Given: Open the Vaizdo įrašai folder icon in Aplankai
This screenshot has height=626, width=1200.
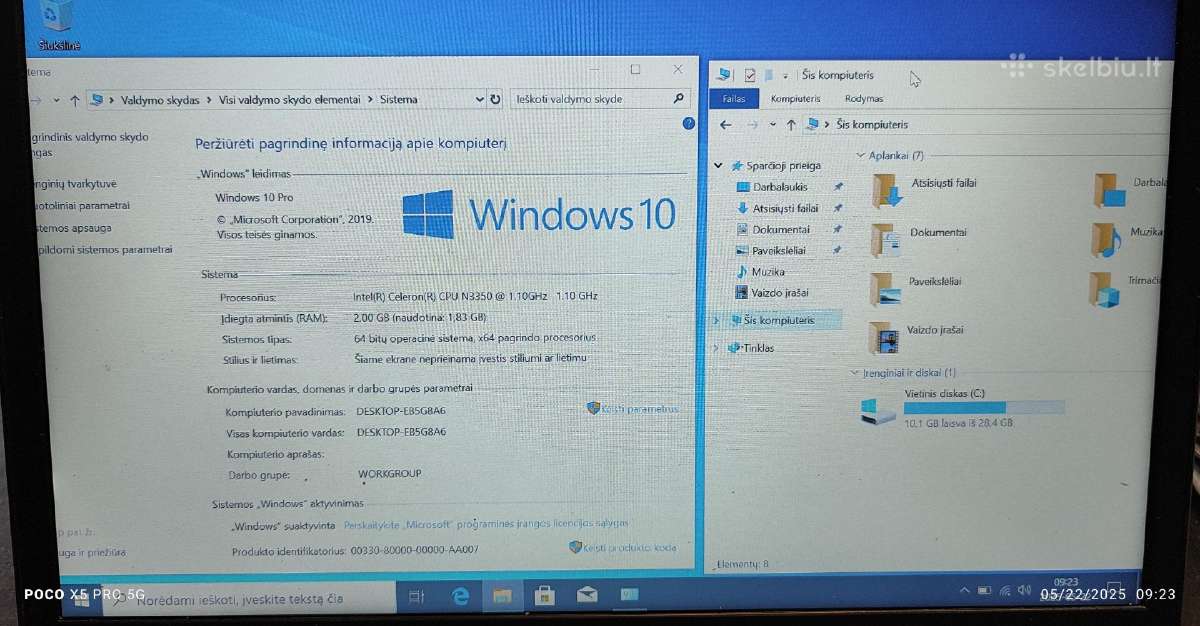Looking at the screenshot, I should click(883, 337).
